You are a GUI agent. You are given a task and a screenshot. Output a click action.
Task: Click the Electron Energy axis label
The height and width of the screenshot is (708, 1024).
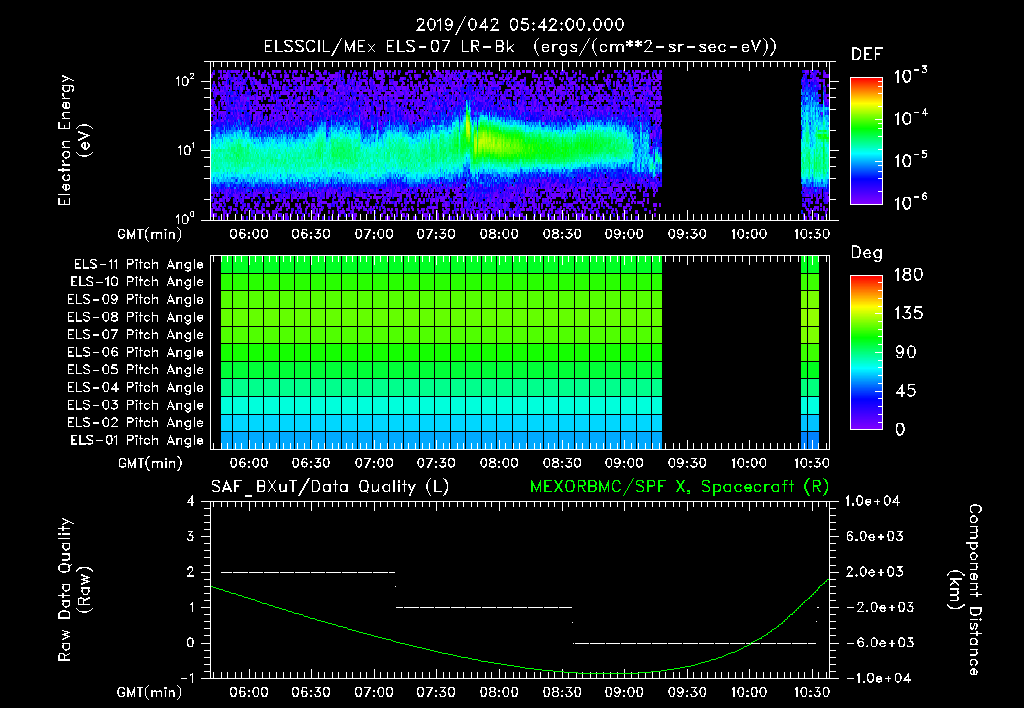click(x=73, y=140)
